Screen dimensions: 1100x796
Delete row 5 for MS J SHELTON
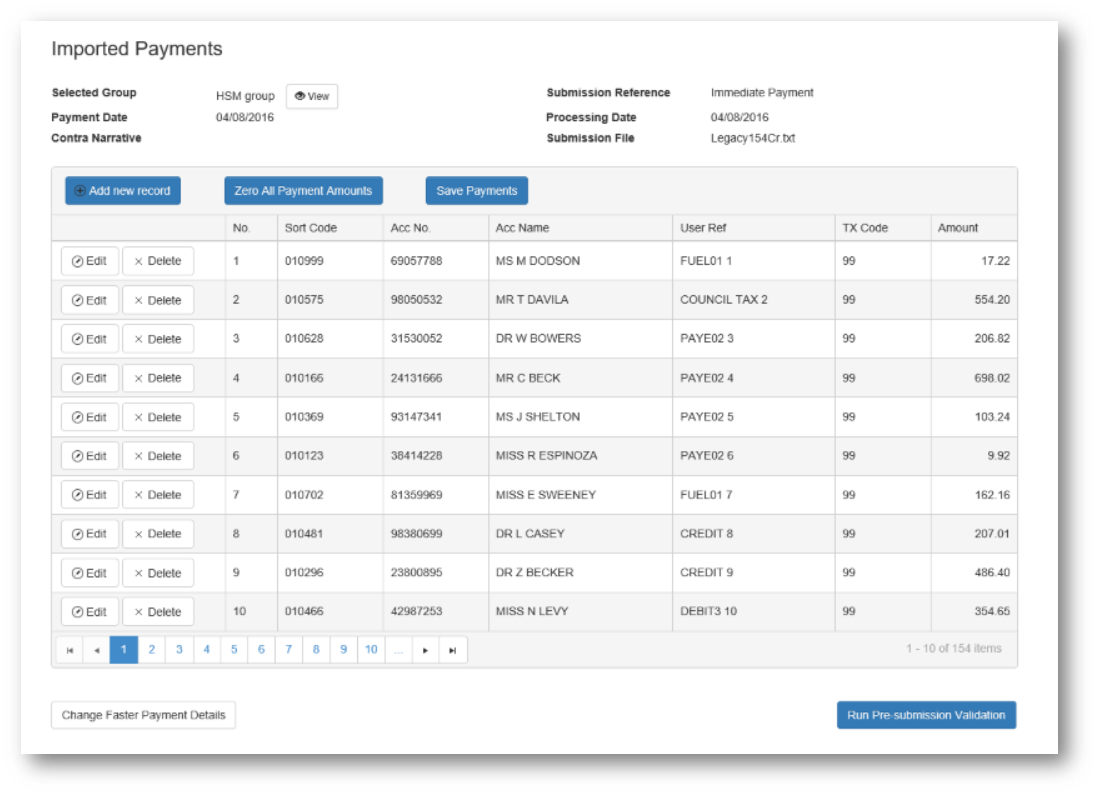coord(158,417)
